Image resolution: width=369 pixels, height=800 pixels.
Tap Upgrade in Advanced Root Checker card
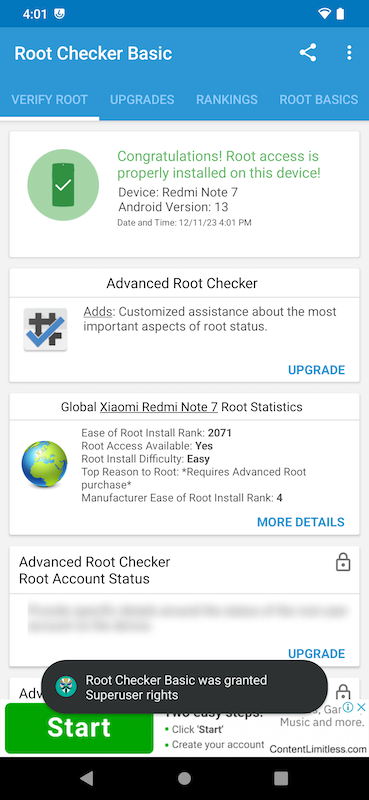[316, 370]
